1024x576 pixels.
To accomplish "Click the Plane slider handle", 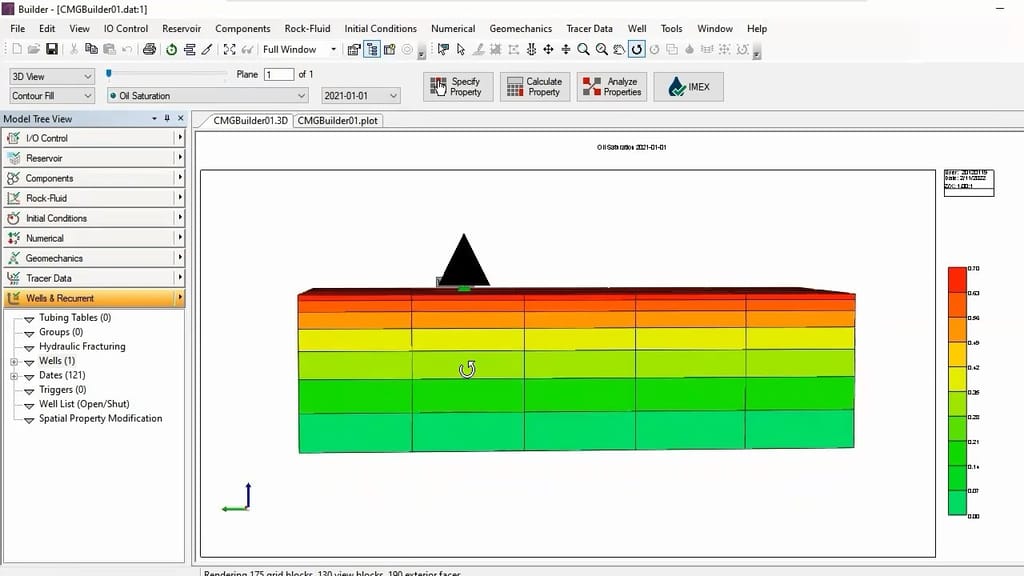I will [109, 74].
